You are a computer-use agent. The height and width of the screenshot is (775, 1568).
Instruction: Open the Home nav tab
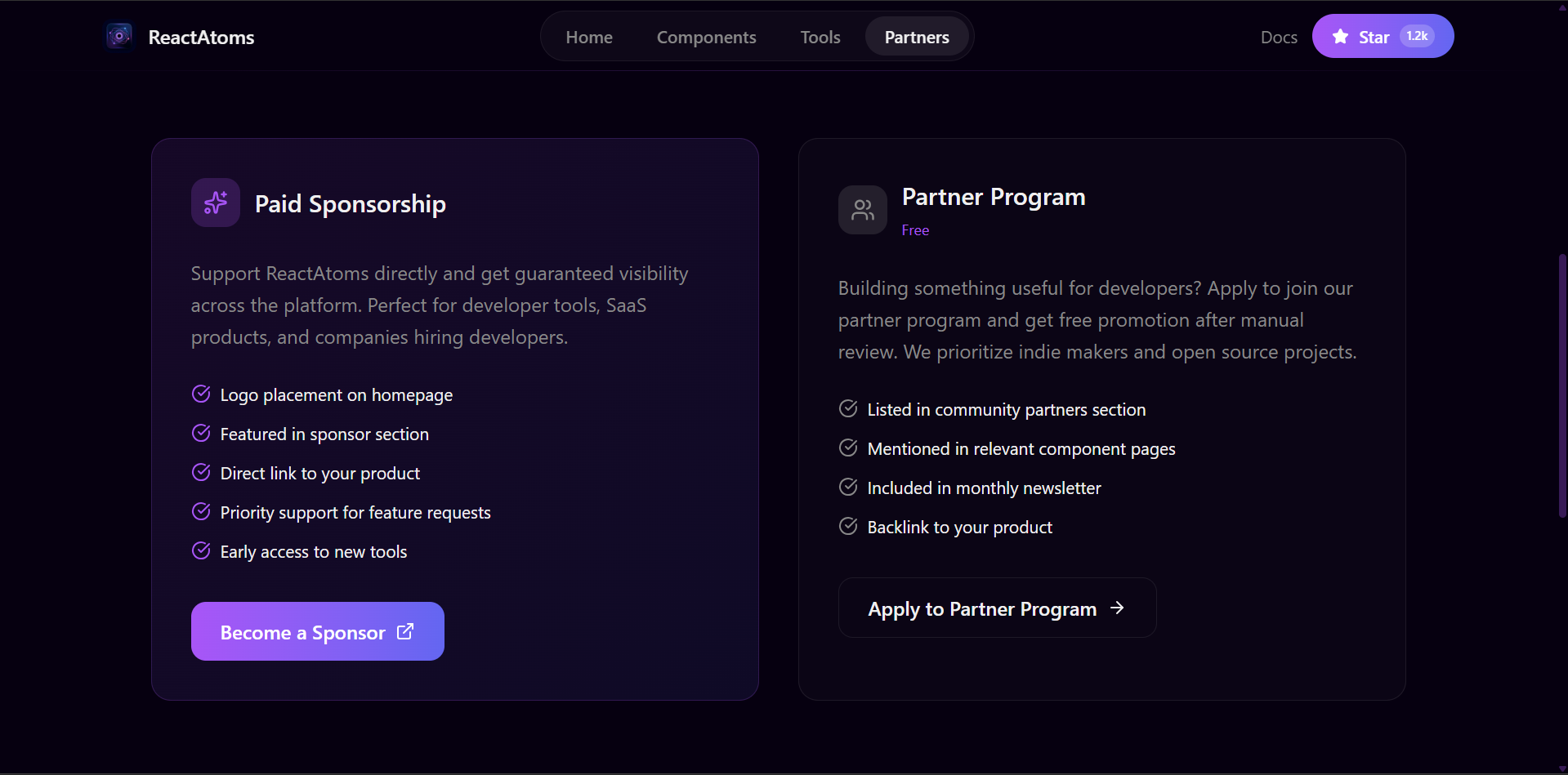click(589, 37)
